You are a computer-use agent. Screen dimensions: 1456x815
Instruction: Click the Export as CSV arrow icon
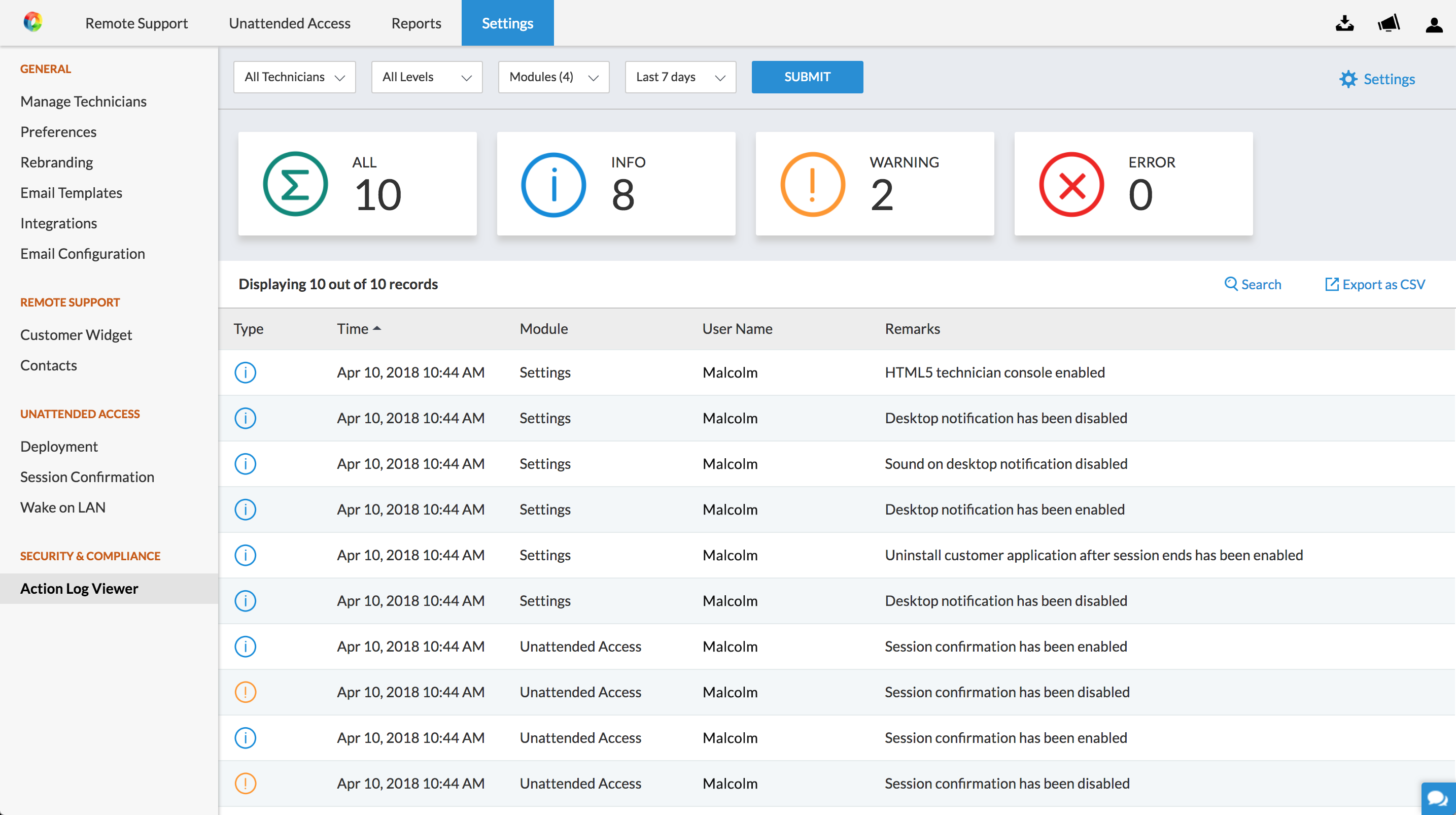pos(1332,284)
